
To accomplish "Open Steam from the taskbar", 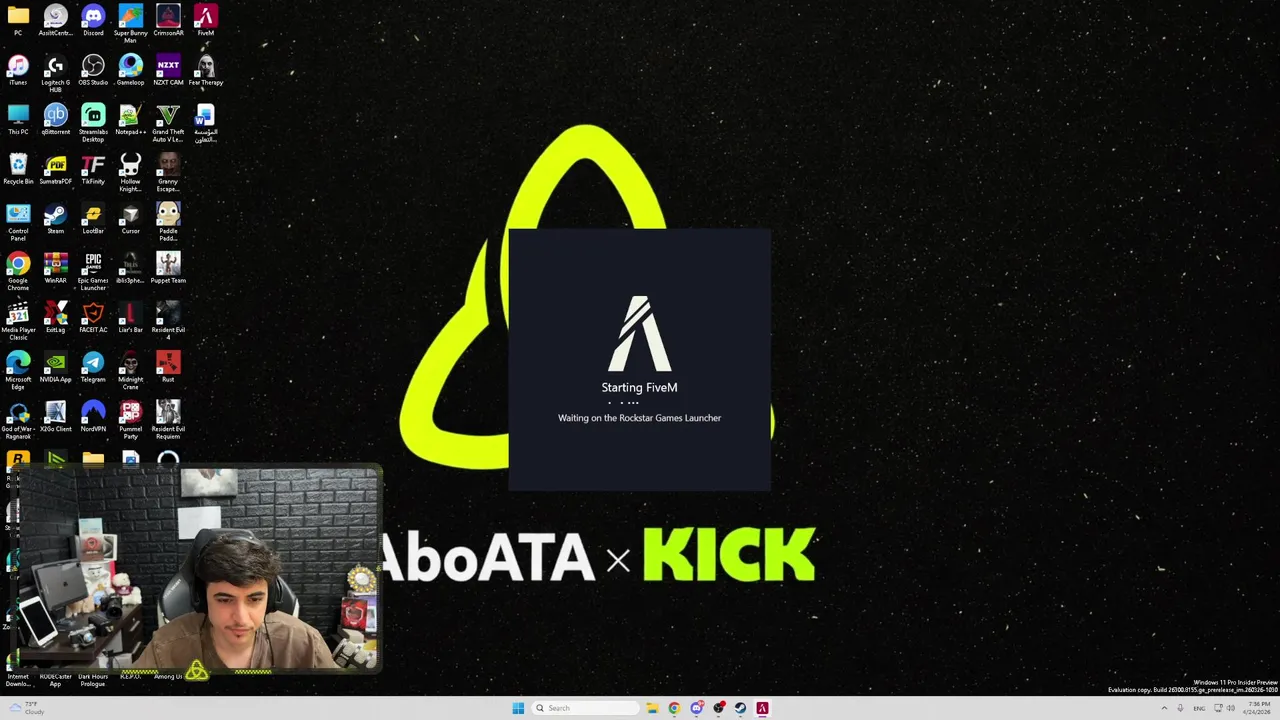I will (x=740, y=708).
